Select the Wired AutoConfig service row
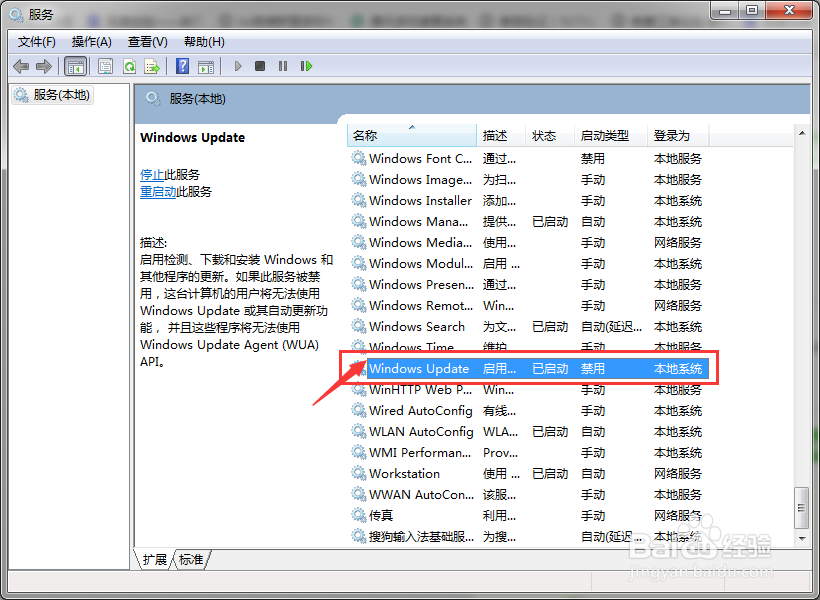Screen dimensions: 820x600 point(528,411)
